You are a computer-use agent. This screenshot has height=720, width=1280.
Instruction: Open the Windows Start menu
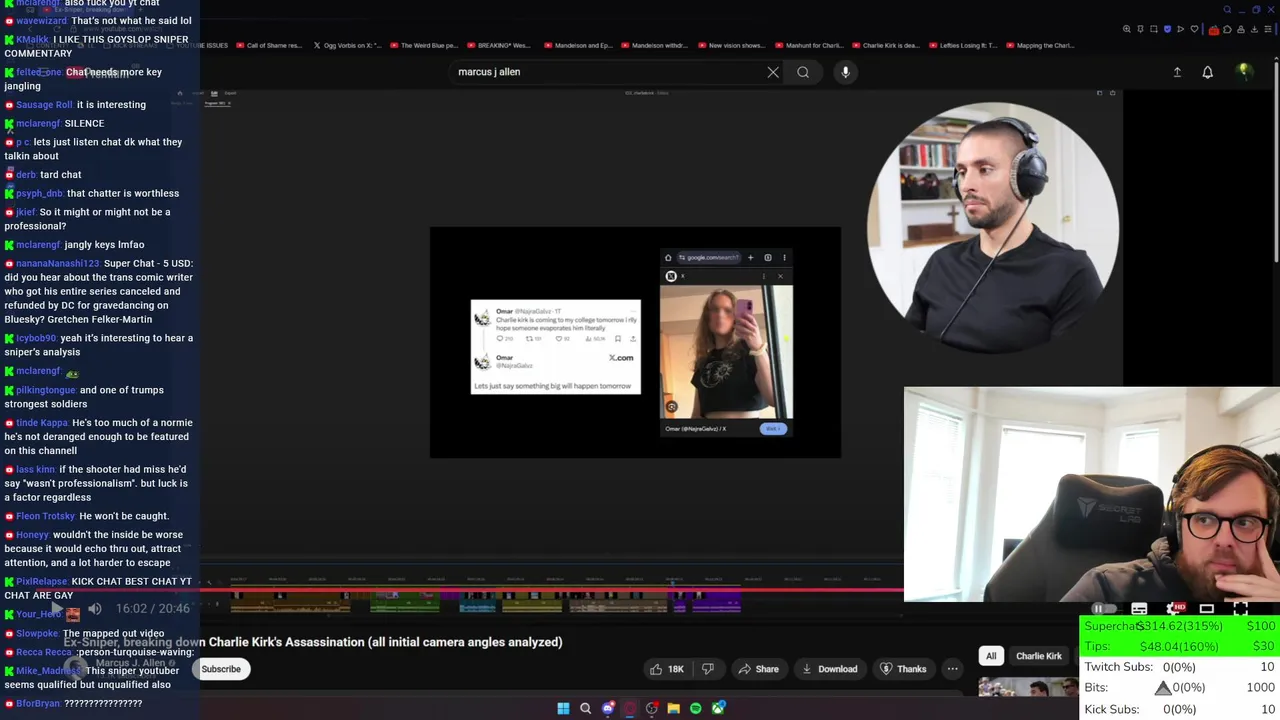(x=563, y=708)
